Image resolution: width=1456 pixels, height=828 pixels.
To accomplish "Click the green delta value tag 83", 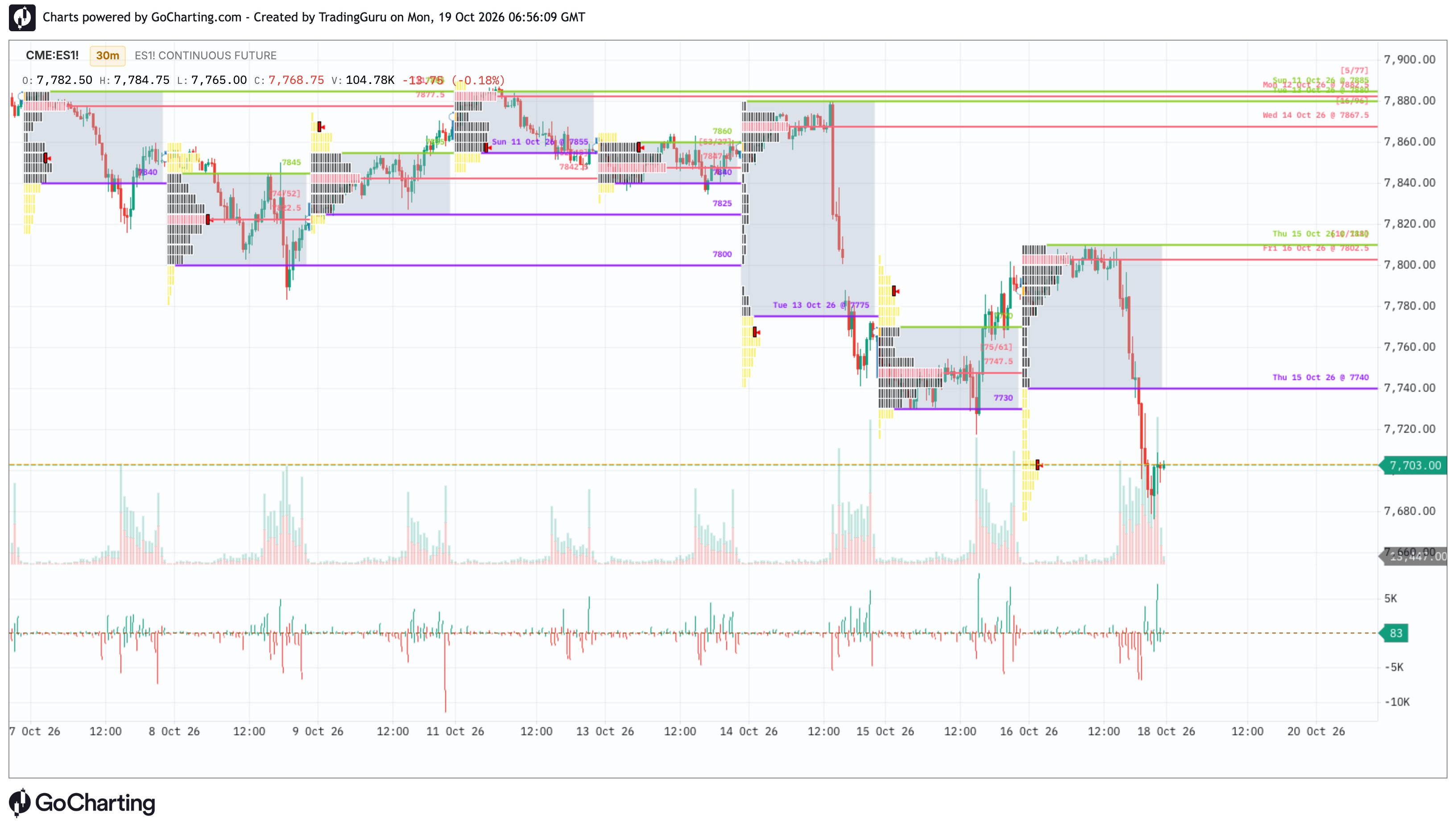I will click(1395, 633).
